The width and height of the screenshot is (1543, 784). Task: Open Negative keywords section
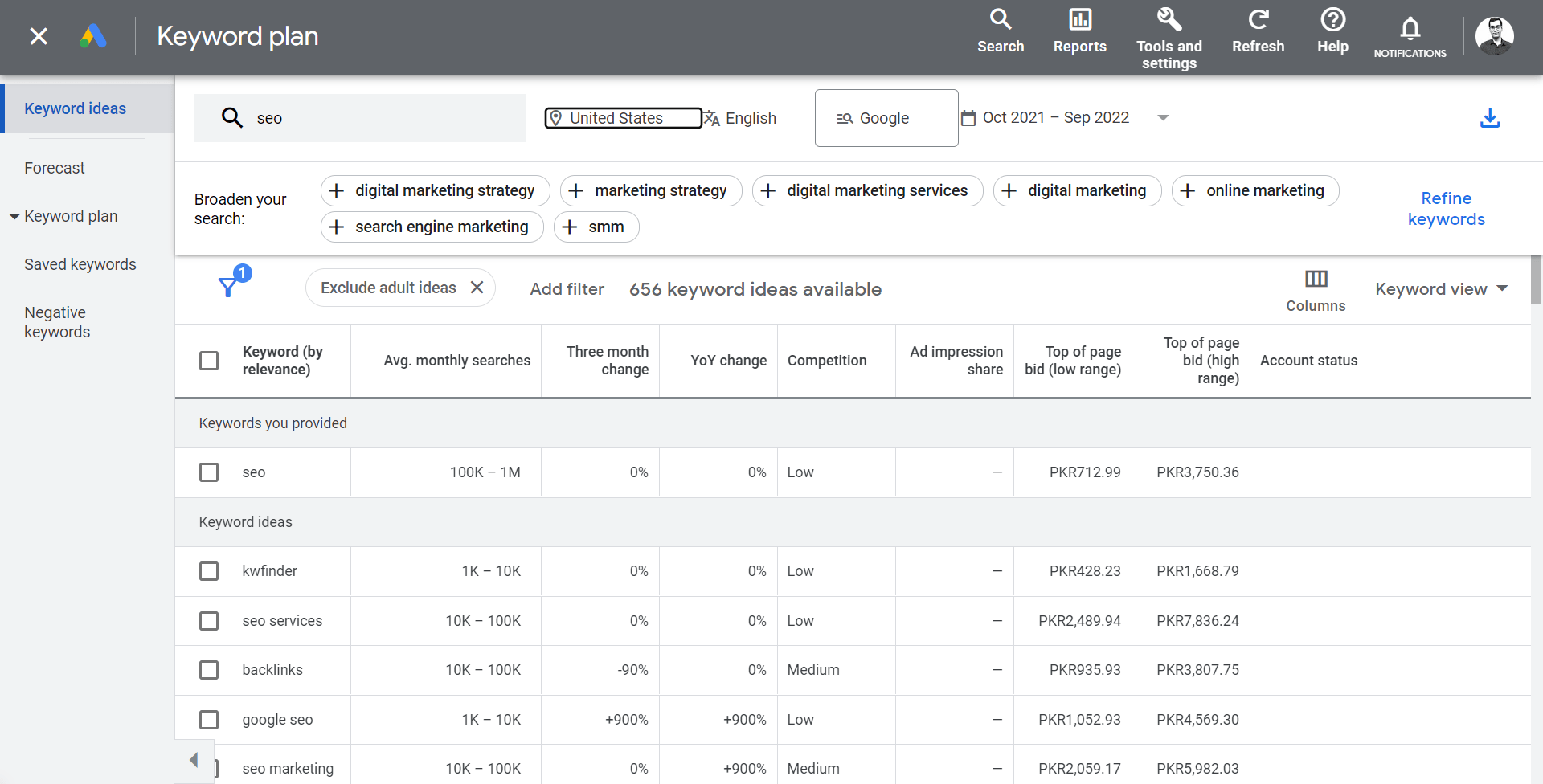(57, 321)
